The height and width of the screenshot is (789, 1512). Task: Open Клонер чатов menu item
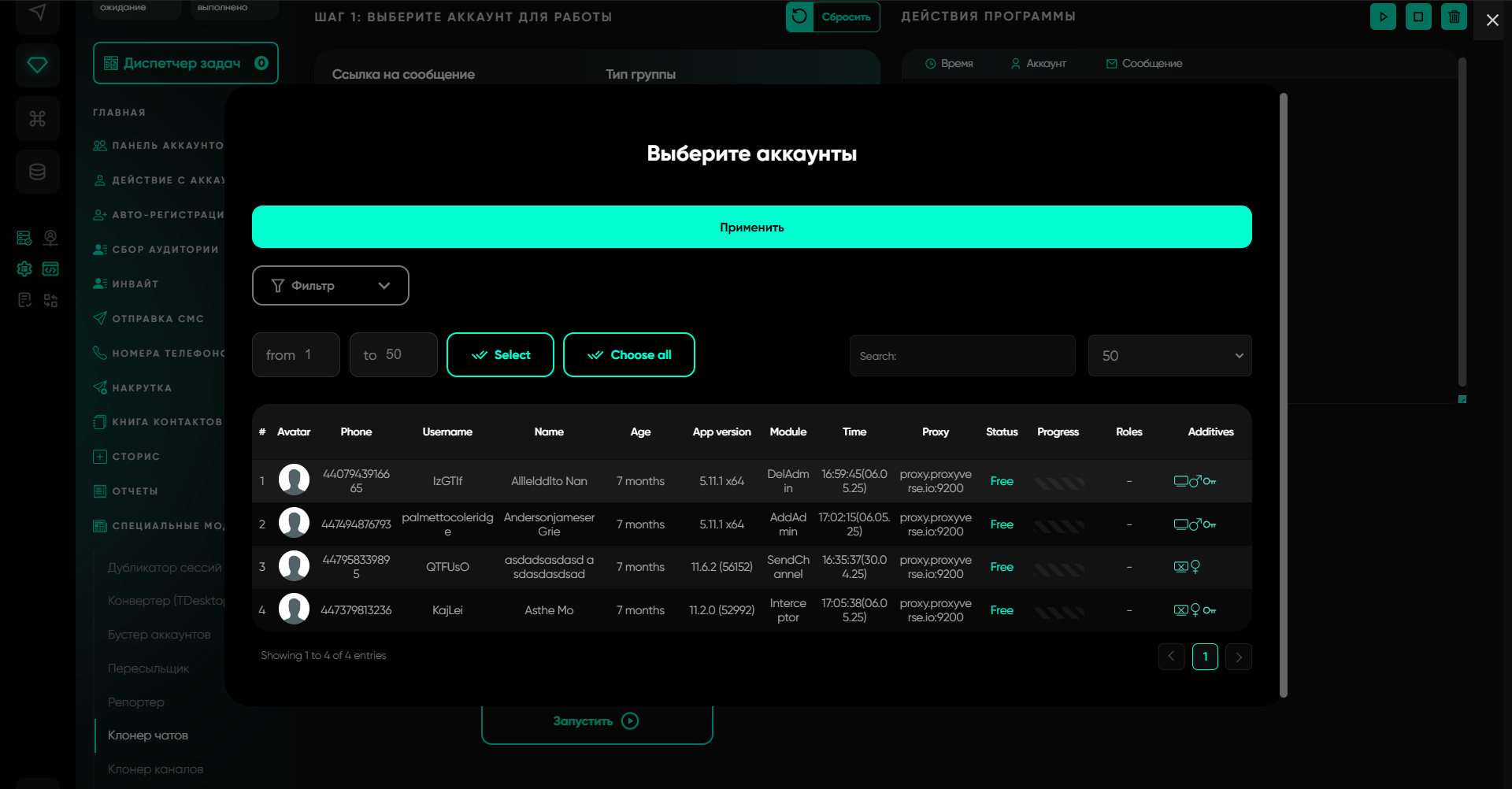coord(148,735)
